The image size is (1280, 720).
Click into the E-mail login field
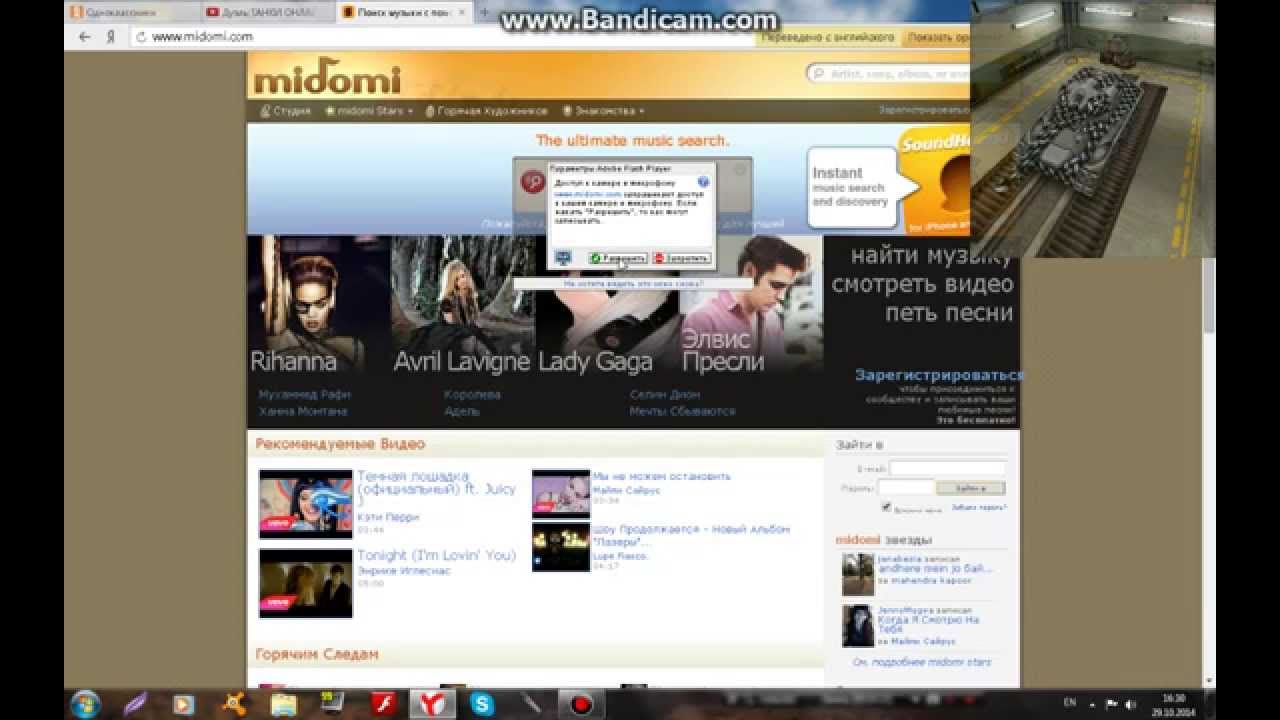point(947,468)
